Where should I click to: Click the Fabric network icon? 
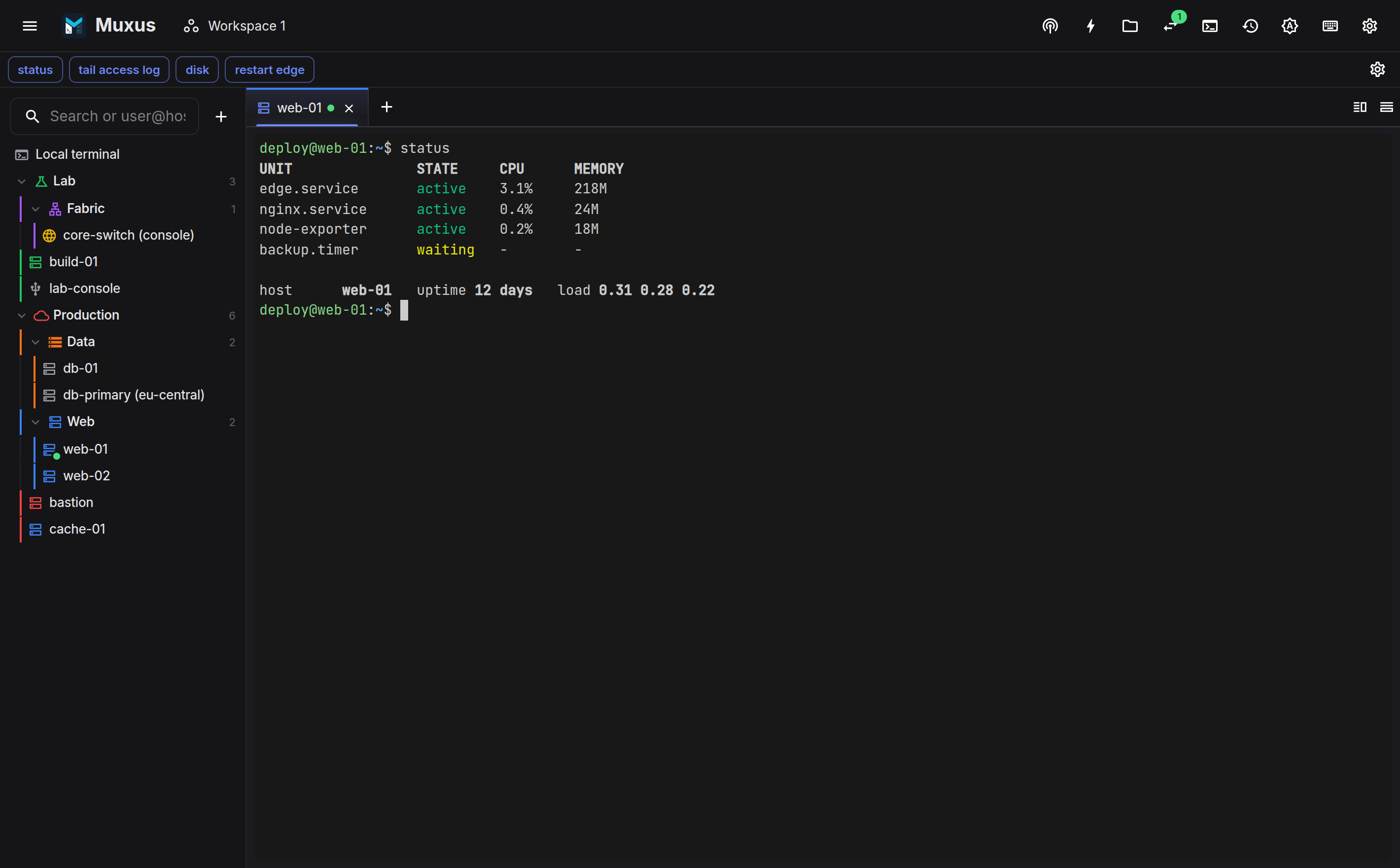click(x=55, y=209)
